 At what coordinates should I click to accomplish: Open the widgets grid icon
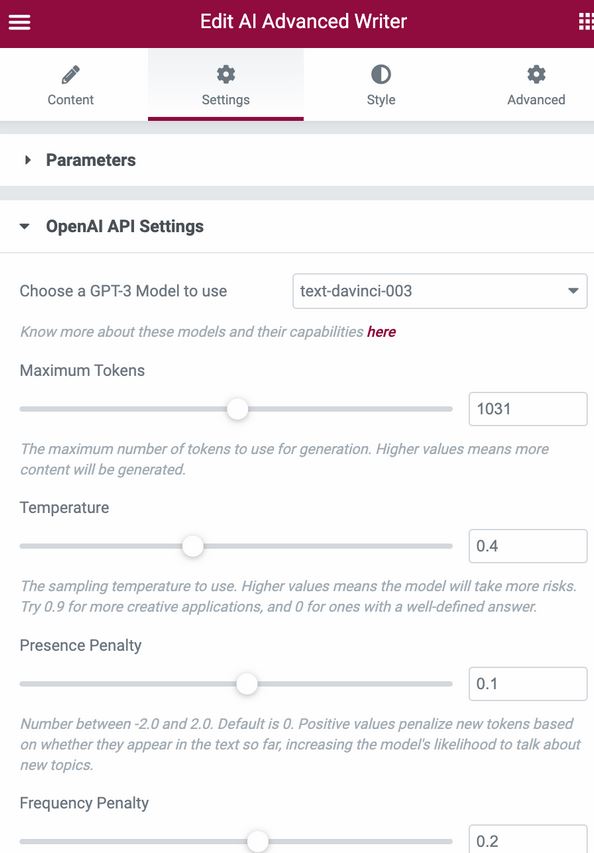[x=586, y=22]
